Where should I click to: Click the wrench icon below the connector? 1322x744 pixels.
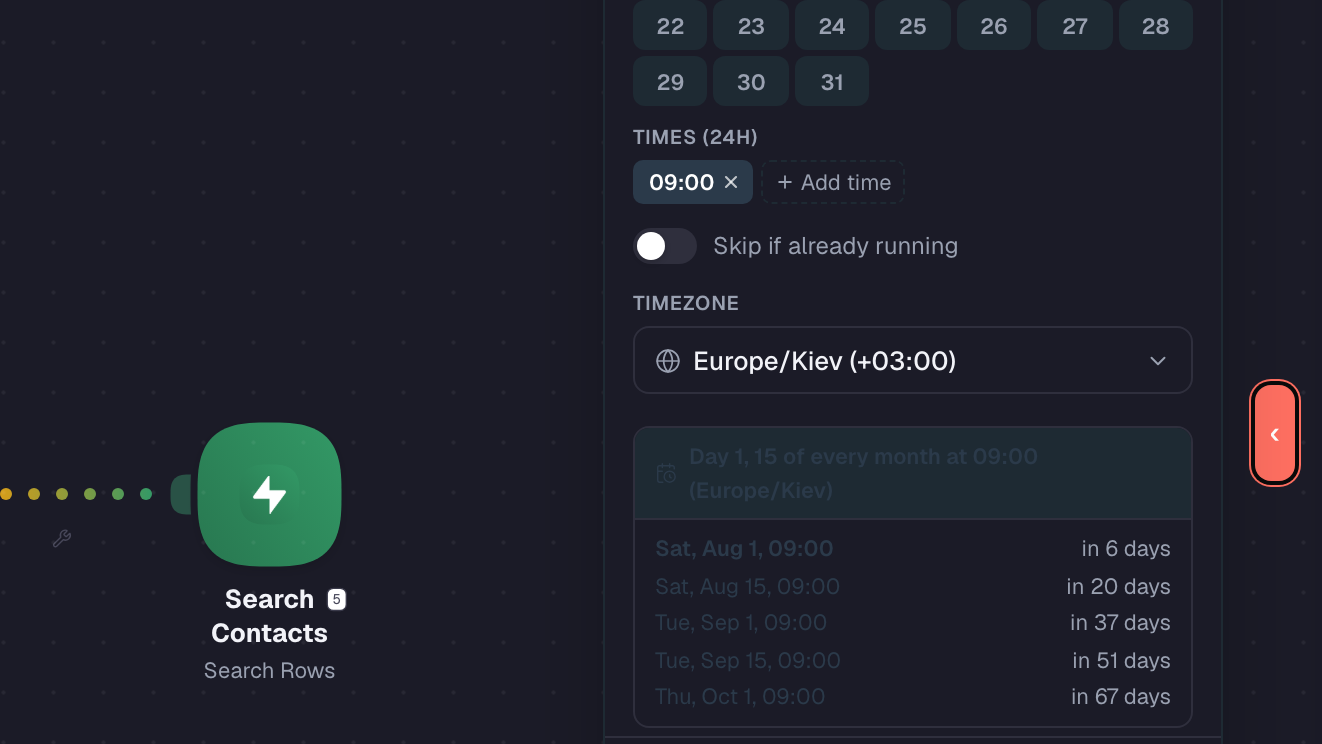pyautogui.click(x=61, y=539)
